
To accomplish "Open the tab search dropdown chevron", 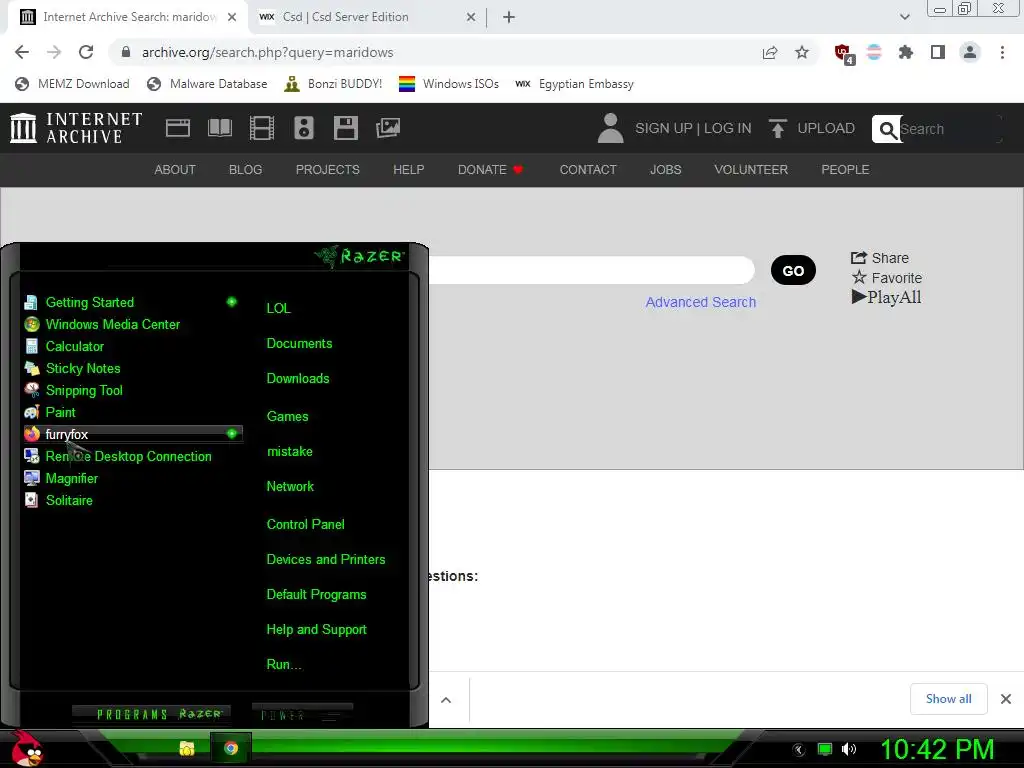I will click(x=904, y=17).
